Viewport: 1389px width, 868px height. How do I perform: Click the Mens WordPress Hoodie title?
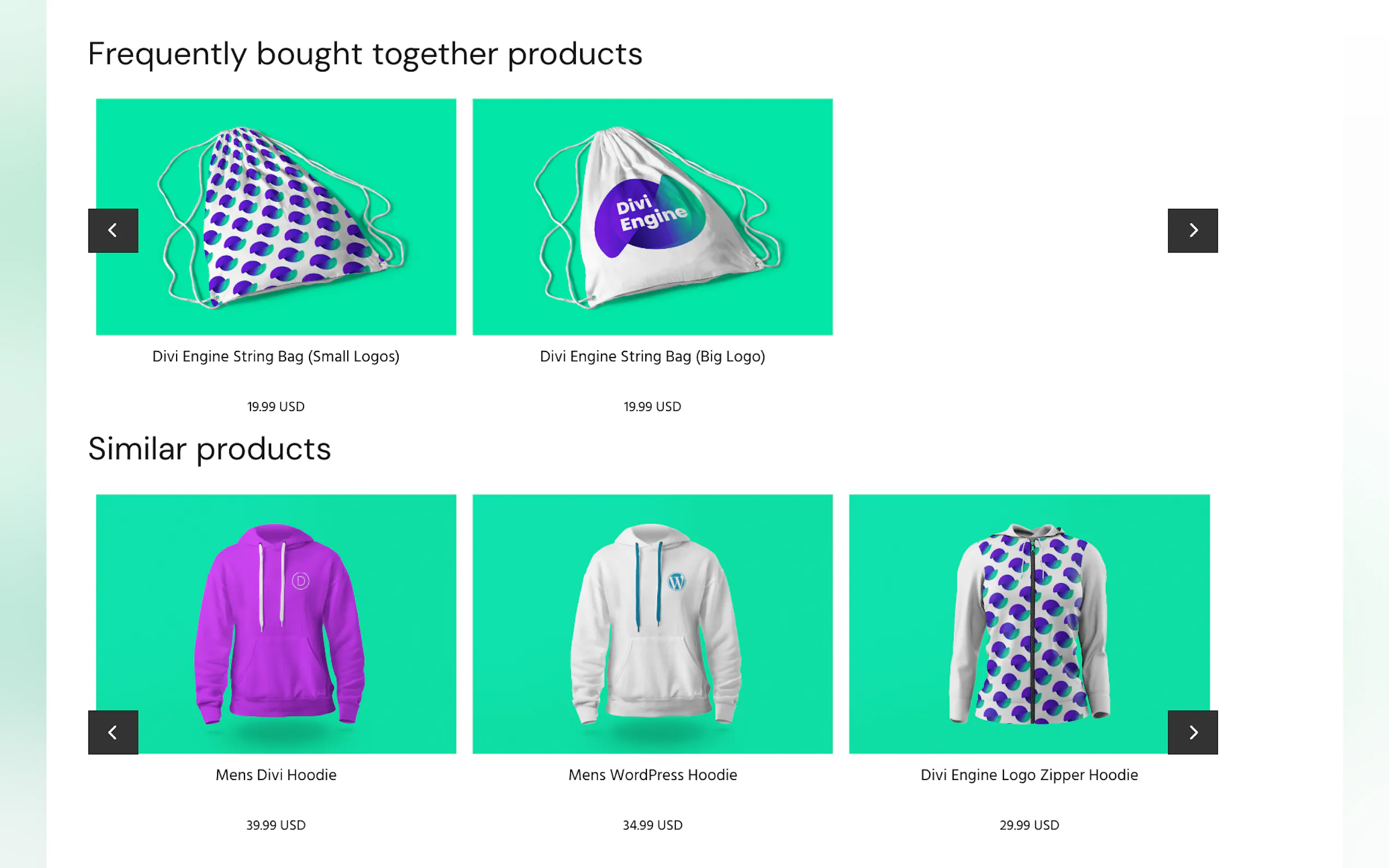(x=652, y=775)
